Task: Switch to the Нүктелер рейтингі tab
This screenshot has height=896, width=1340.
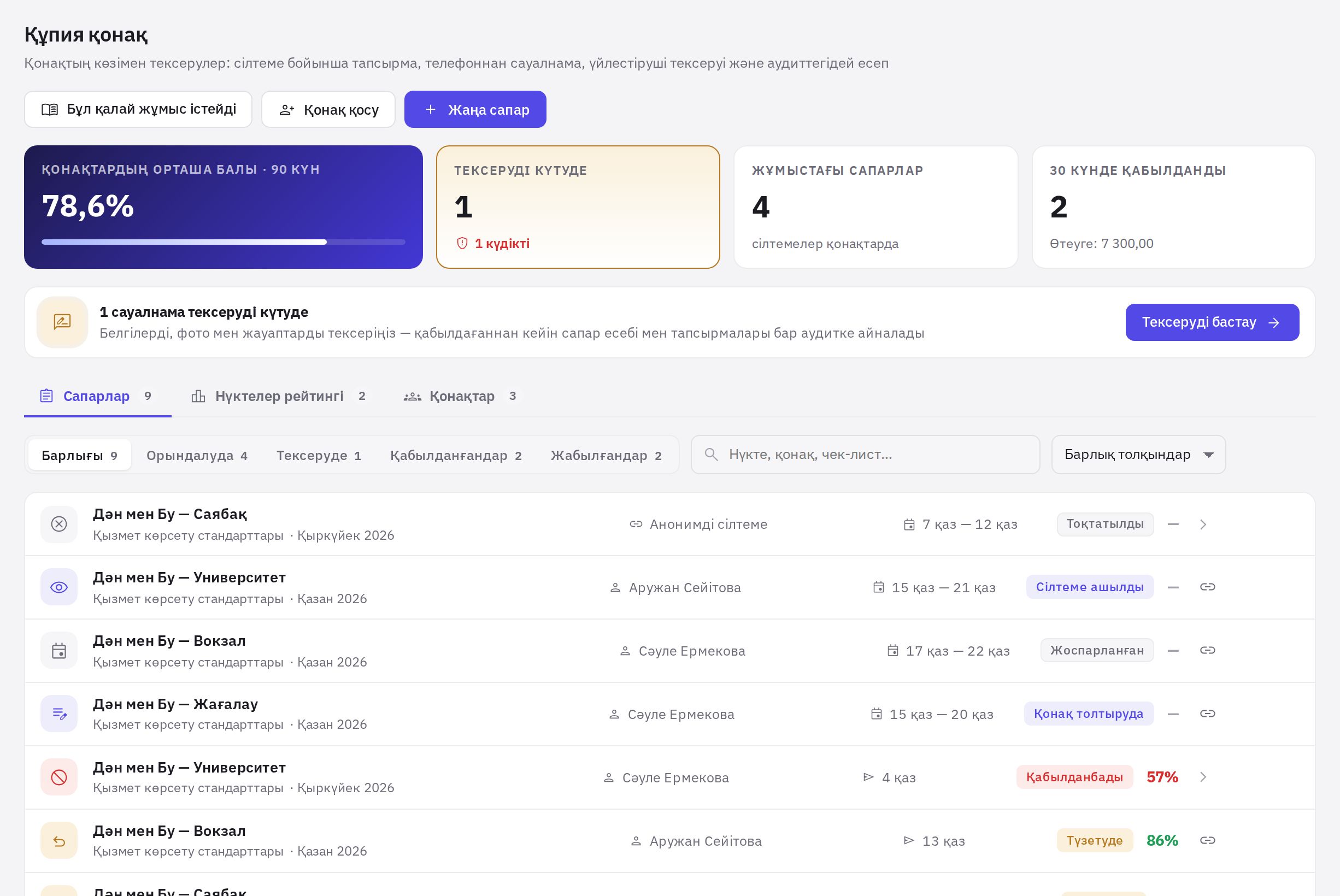Action: coord(280,396)
